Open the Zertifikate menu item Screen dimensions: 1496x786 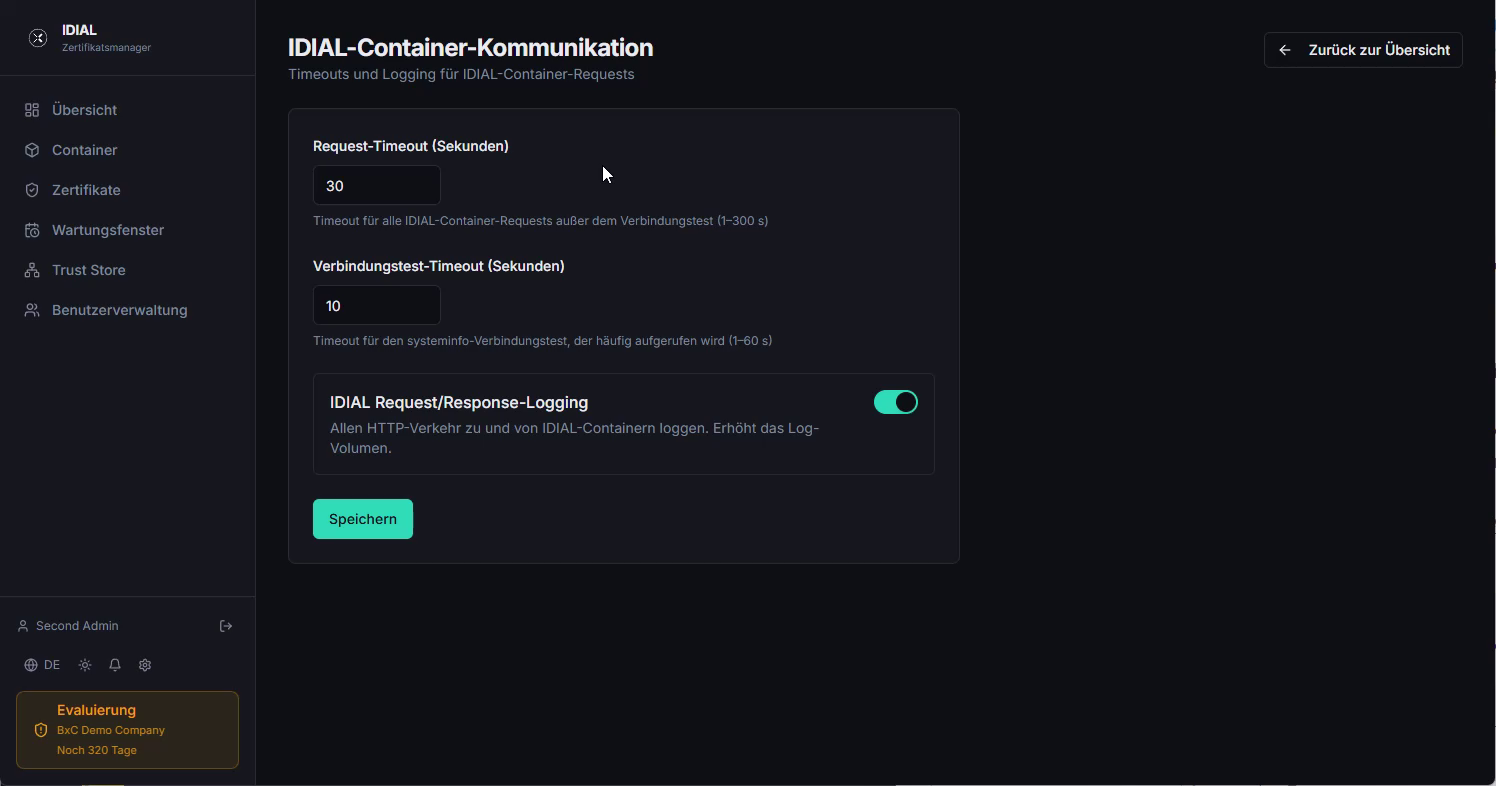pos(127,190)
